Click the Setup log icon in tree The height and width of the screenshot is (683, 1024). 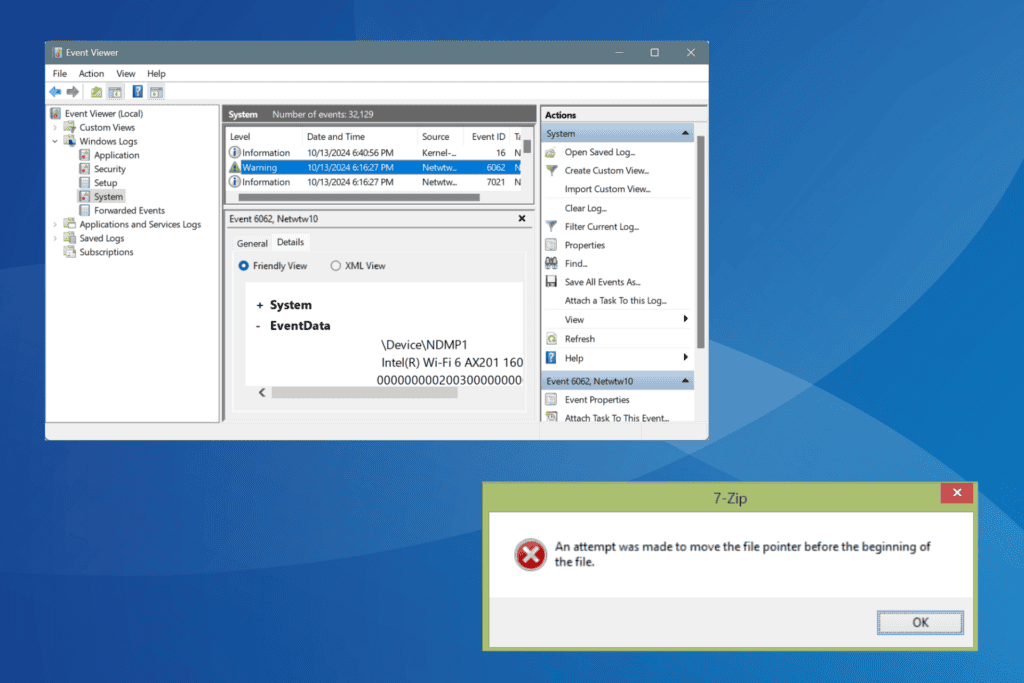(84, 182)
